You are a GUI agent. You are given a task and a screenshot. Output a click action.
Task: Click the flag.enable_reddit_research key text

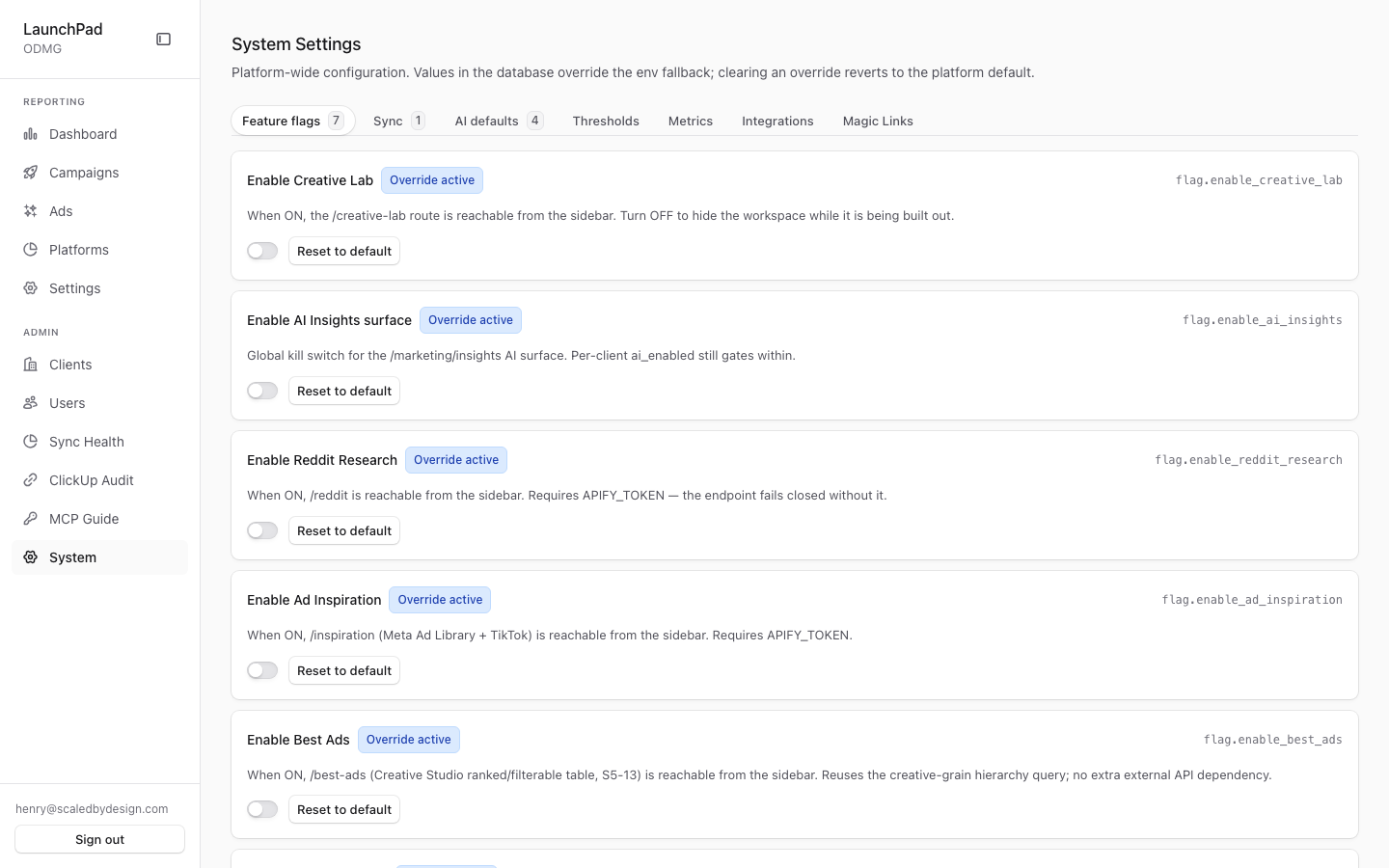1248,460
